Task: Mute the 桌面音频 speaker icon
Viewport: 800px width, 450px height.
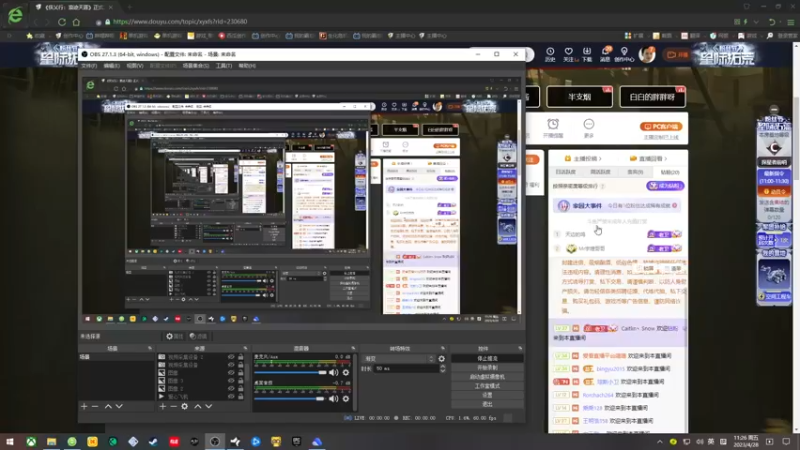Action: (334, 398)
